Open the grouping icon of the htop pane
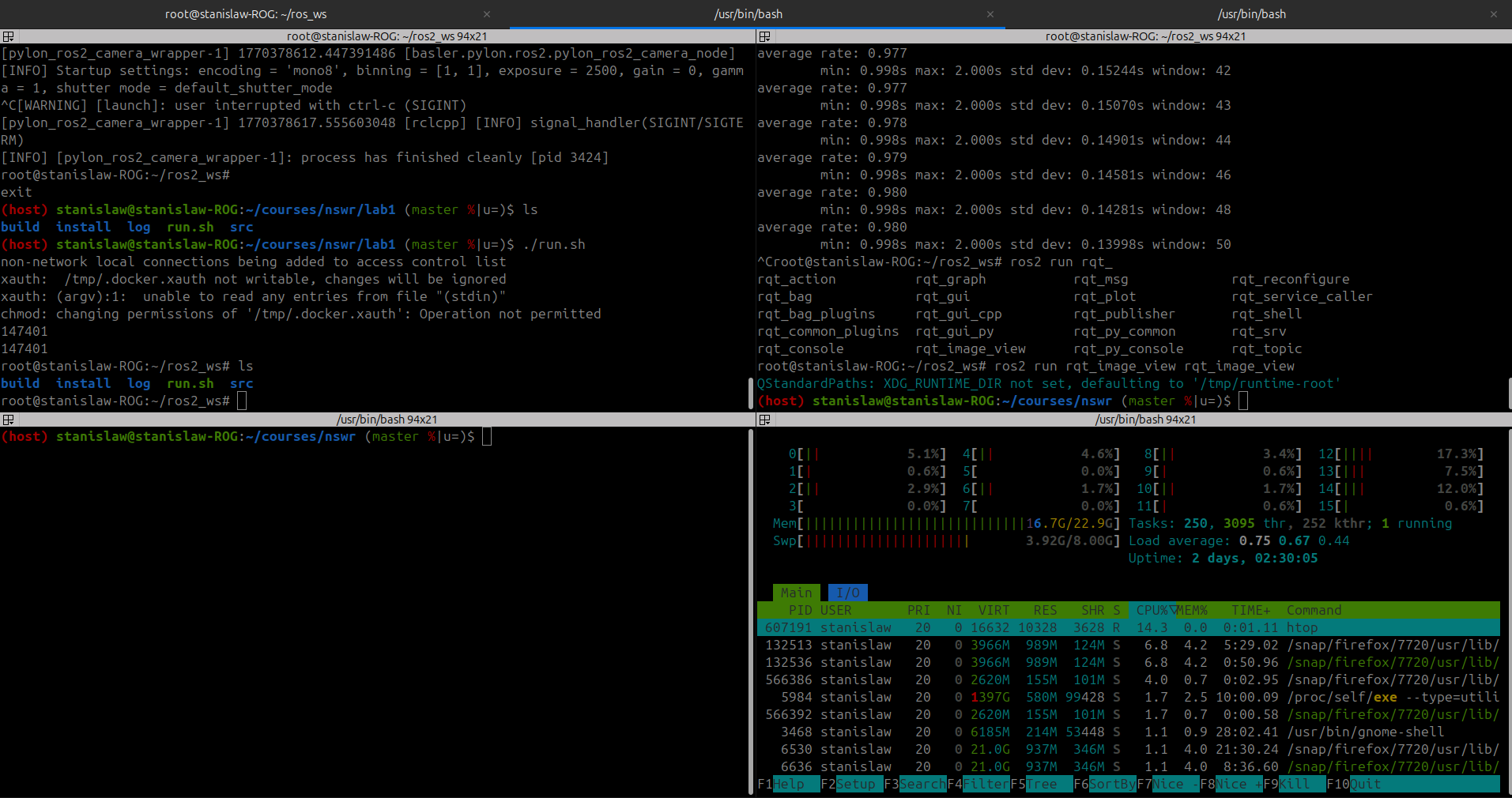 coord(764,420)
